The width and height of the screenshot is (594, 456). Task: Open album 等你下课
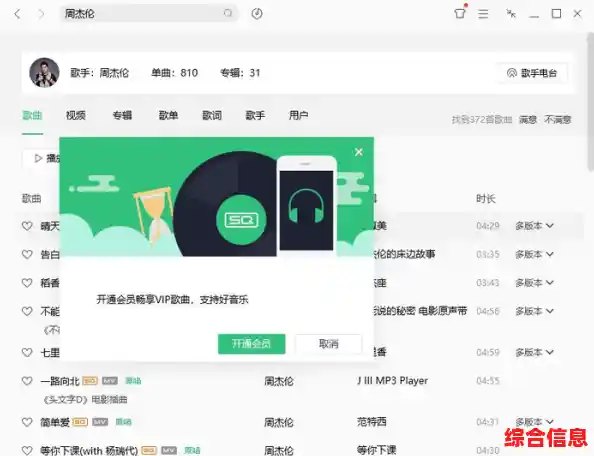pyautogui.click(x=377, y=450)
